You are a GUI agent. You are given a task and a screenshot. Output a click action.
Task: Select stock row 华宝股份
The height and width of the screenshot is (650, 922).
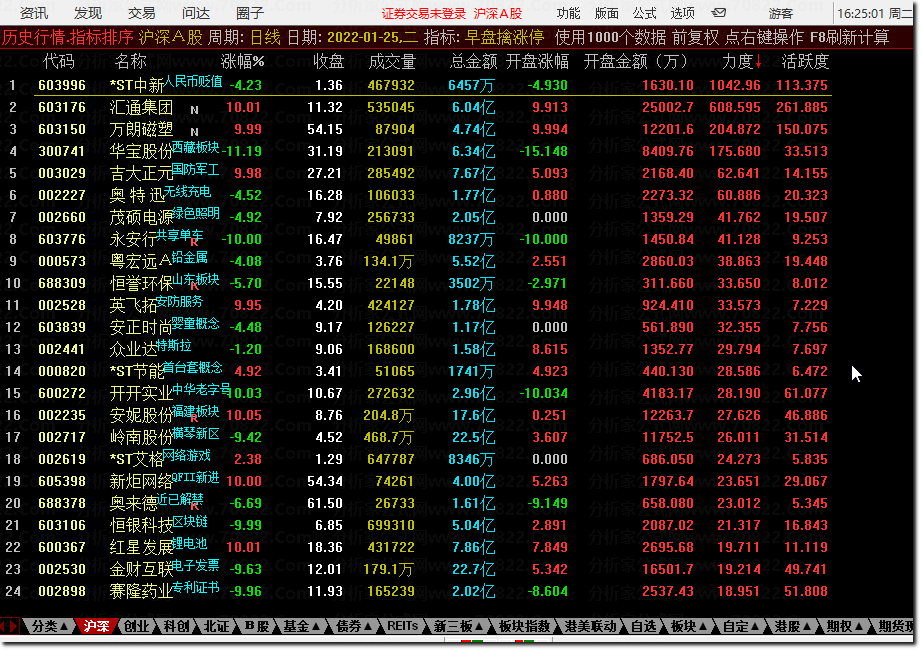click(x=415, y=151)
